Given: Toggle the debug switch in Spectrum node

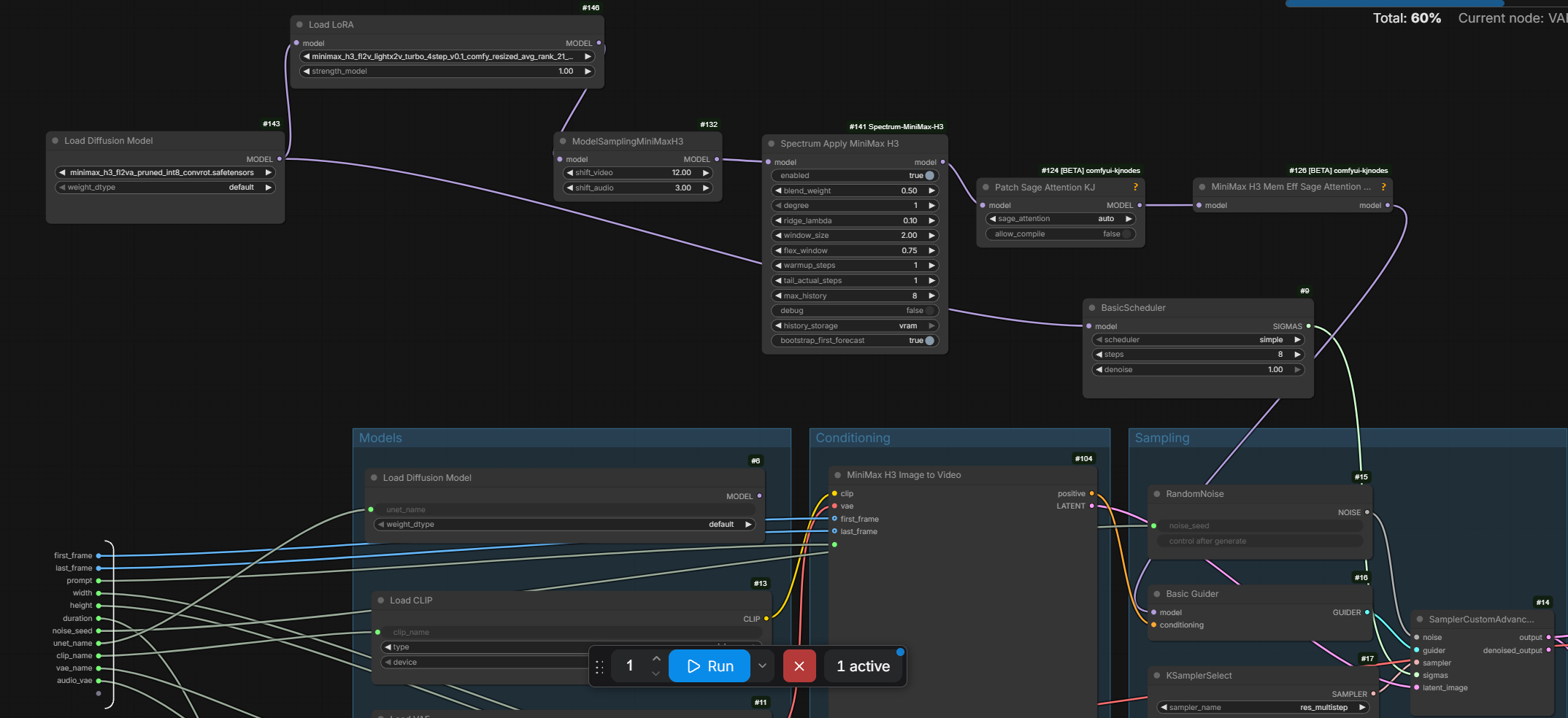Looking at the screenshot, I should (x=929, y=311).
